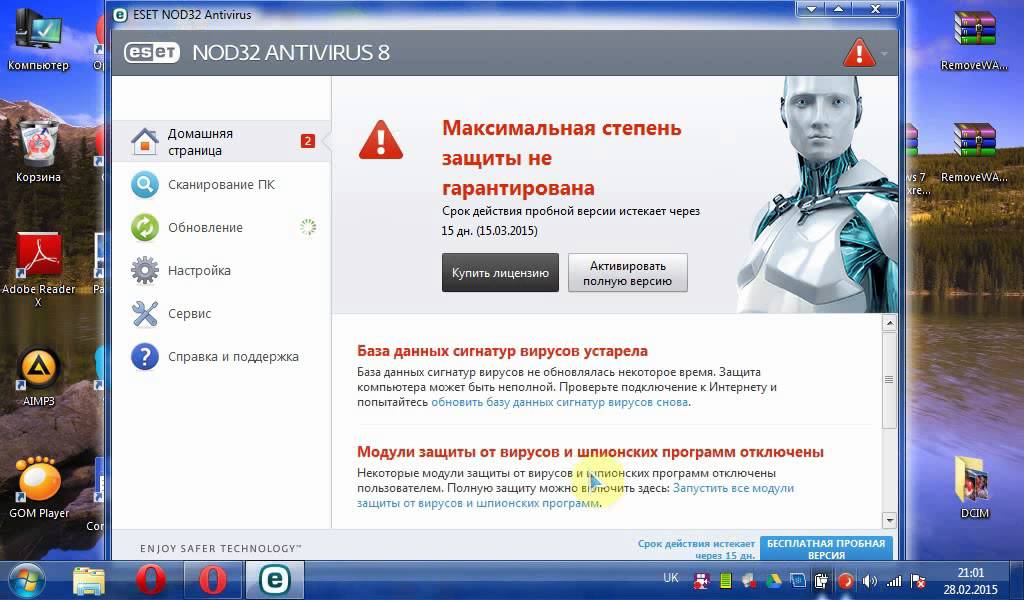Click the Срок действия истекает link
Viewport: 1024px width, 600px height.
click(696, 549)
